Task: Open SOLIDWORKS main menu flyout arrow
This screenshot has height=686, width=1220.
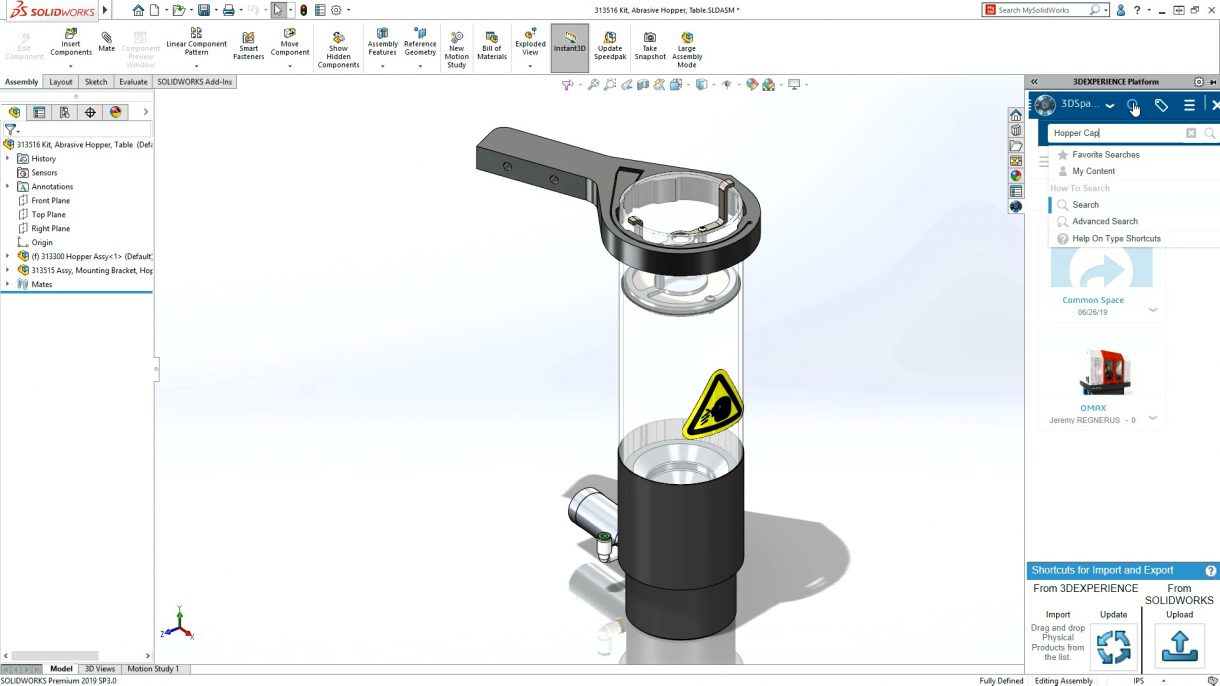Action: click(105, 10)
